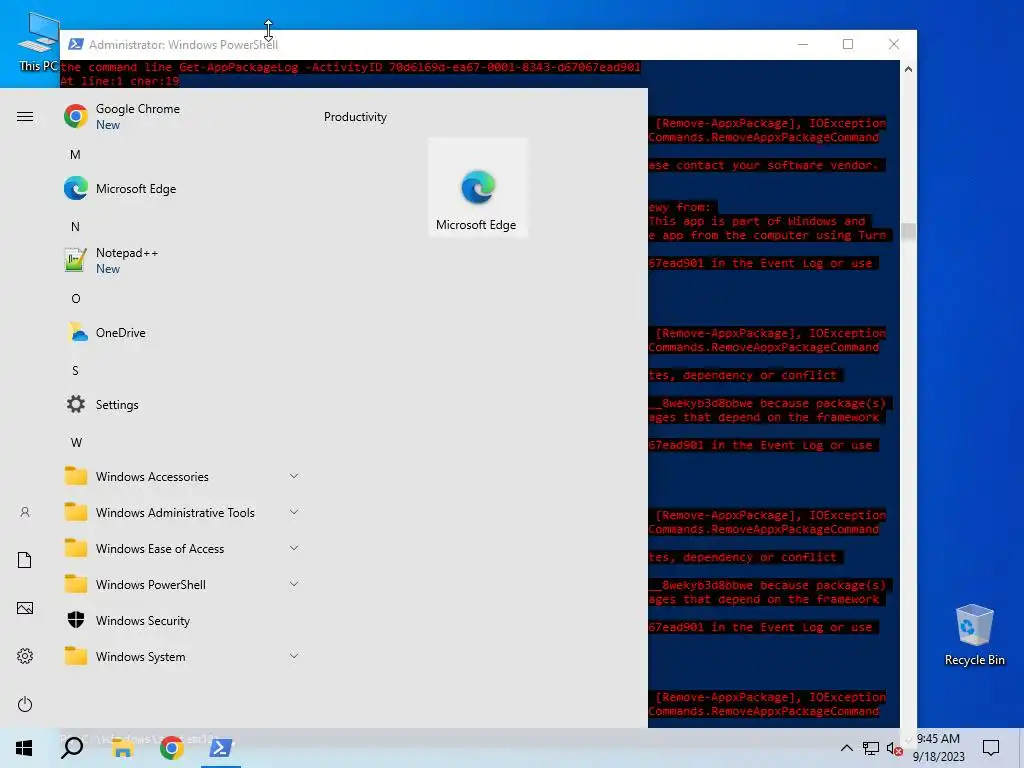Open the user account icon in Start
Screen dimensions: 1024x768
(x=25, y=512)
